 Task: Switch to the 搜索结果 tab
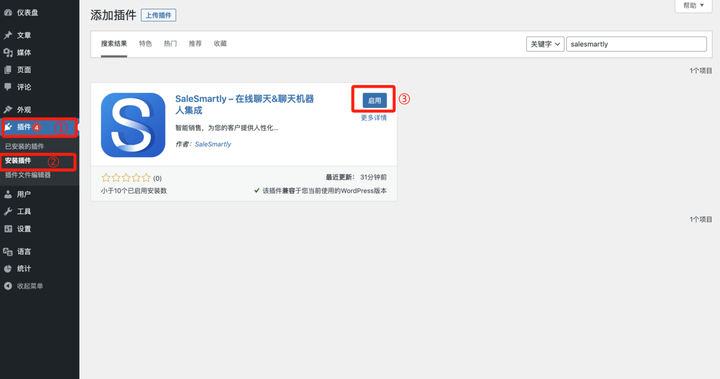(x=114, y=44)
